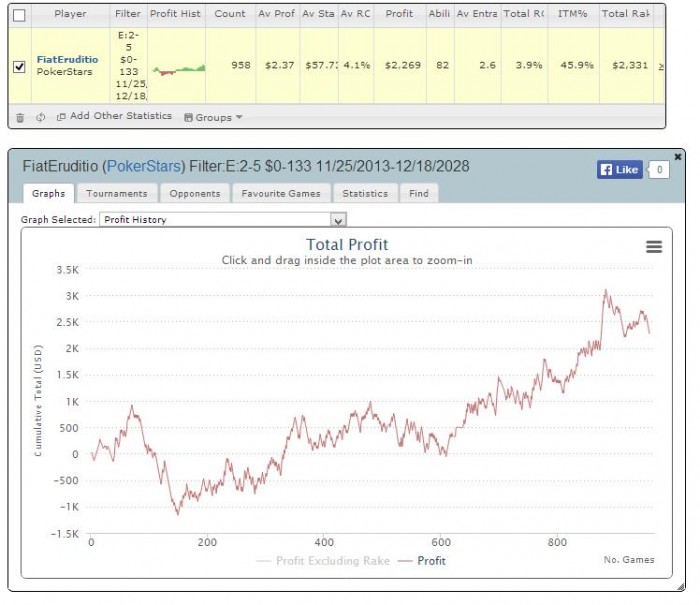Image resolution: width=700 pixels, height=605 pixels.
Task: Toggle the select-all checkbox in header
Action: point(19,15)
